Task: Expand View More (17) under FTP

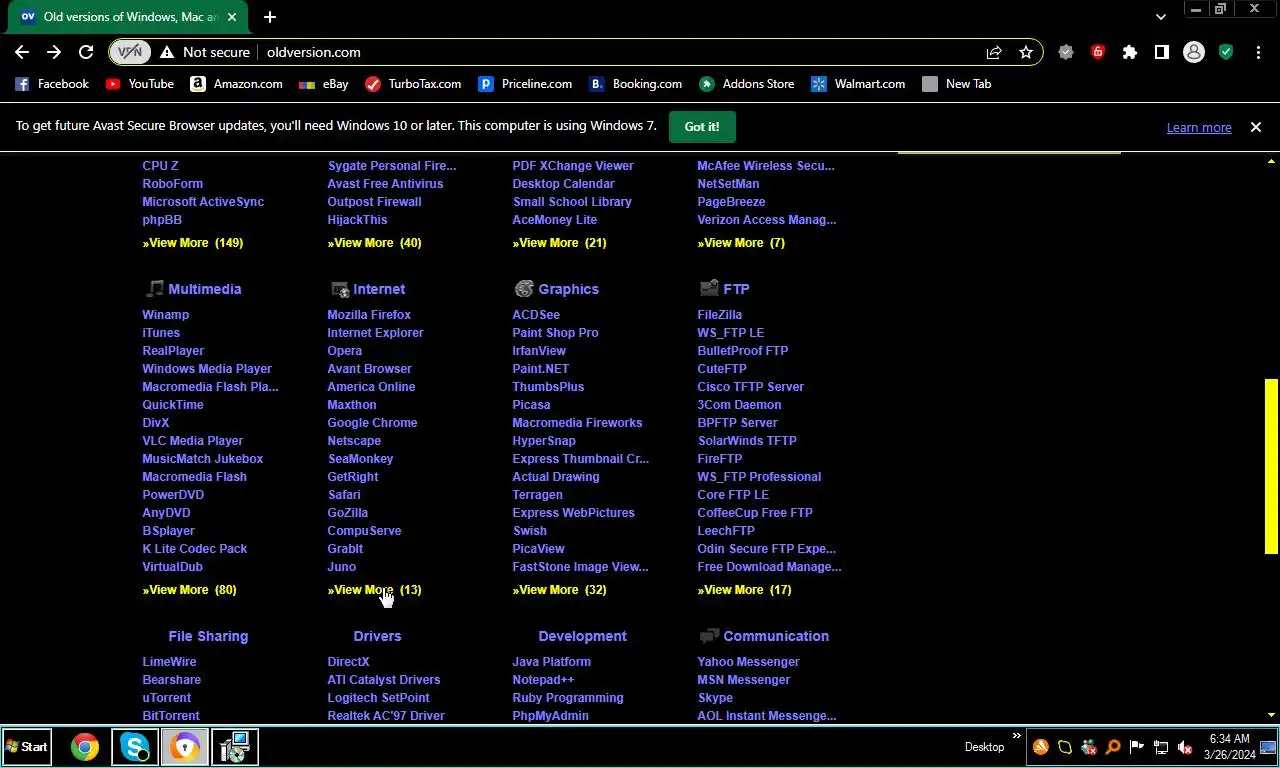Action: (744, 590)
